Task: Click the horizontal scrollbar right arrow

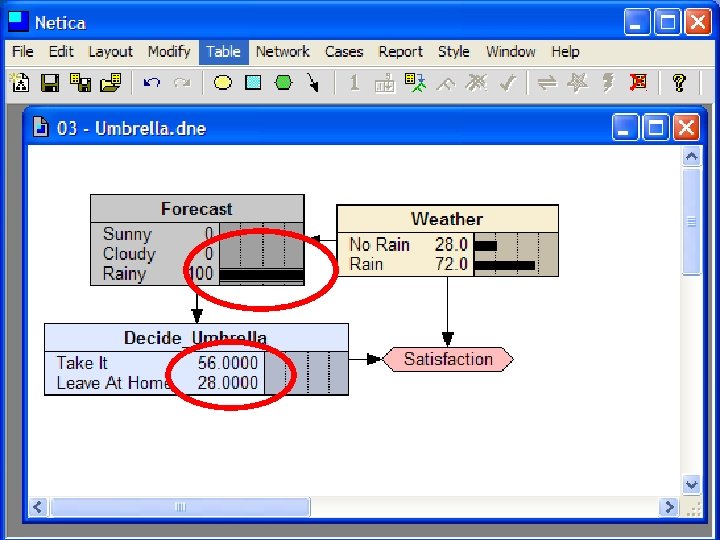Action: [x=669, y=507]
